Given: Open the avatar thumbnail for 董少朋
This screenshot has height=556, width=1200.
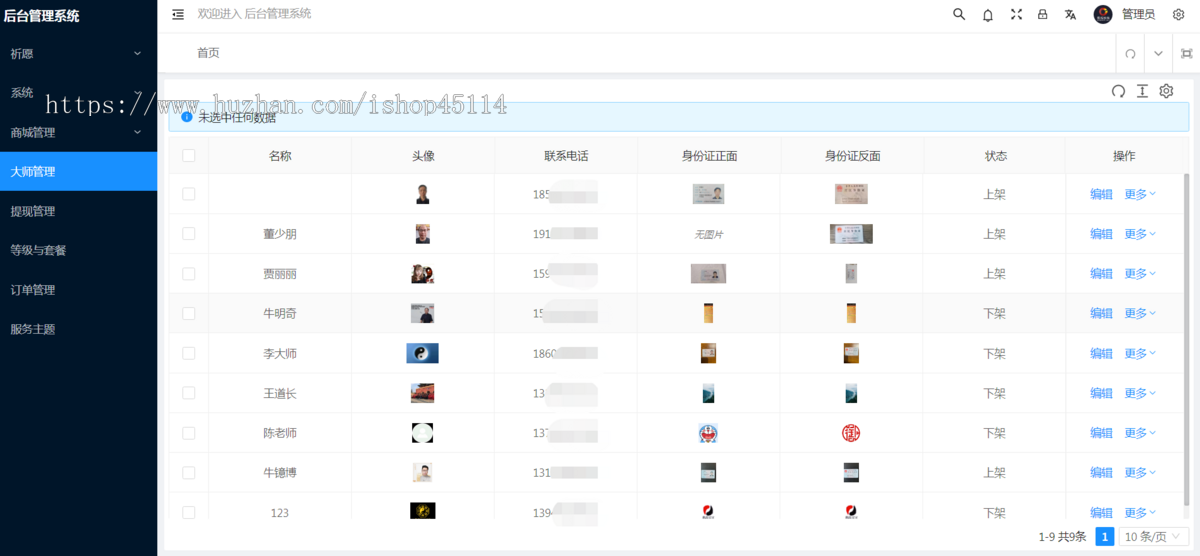Looking at the screenshot, I should pos(423,234).
